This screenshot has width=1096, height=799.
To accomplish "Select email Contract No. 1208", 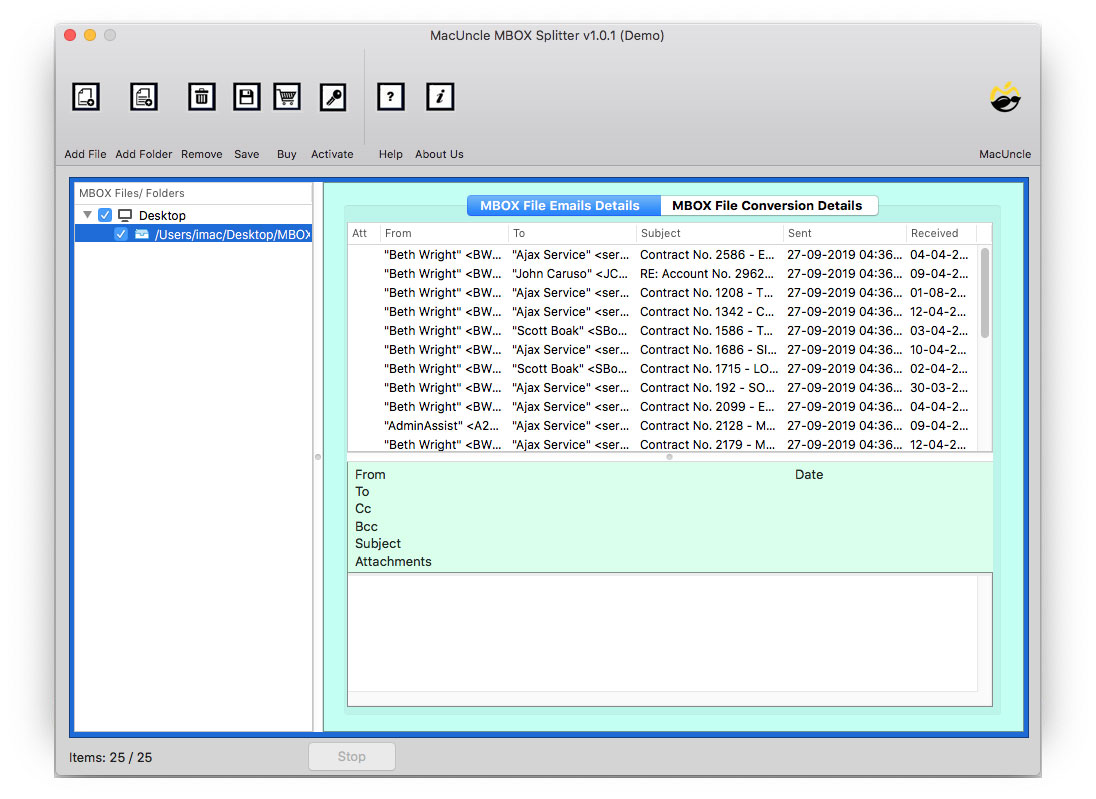I will pyautogui.click(x=664, y=293).
